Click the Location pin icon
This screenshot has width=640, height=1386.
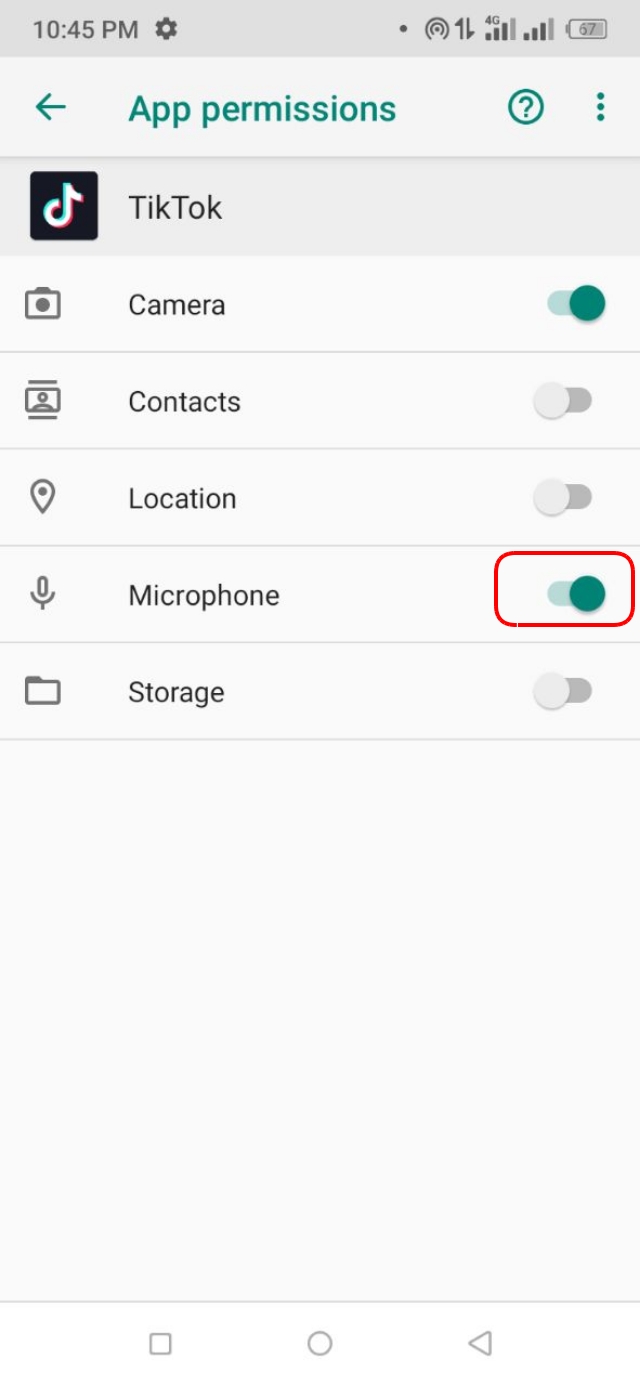point(44,497)
